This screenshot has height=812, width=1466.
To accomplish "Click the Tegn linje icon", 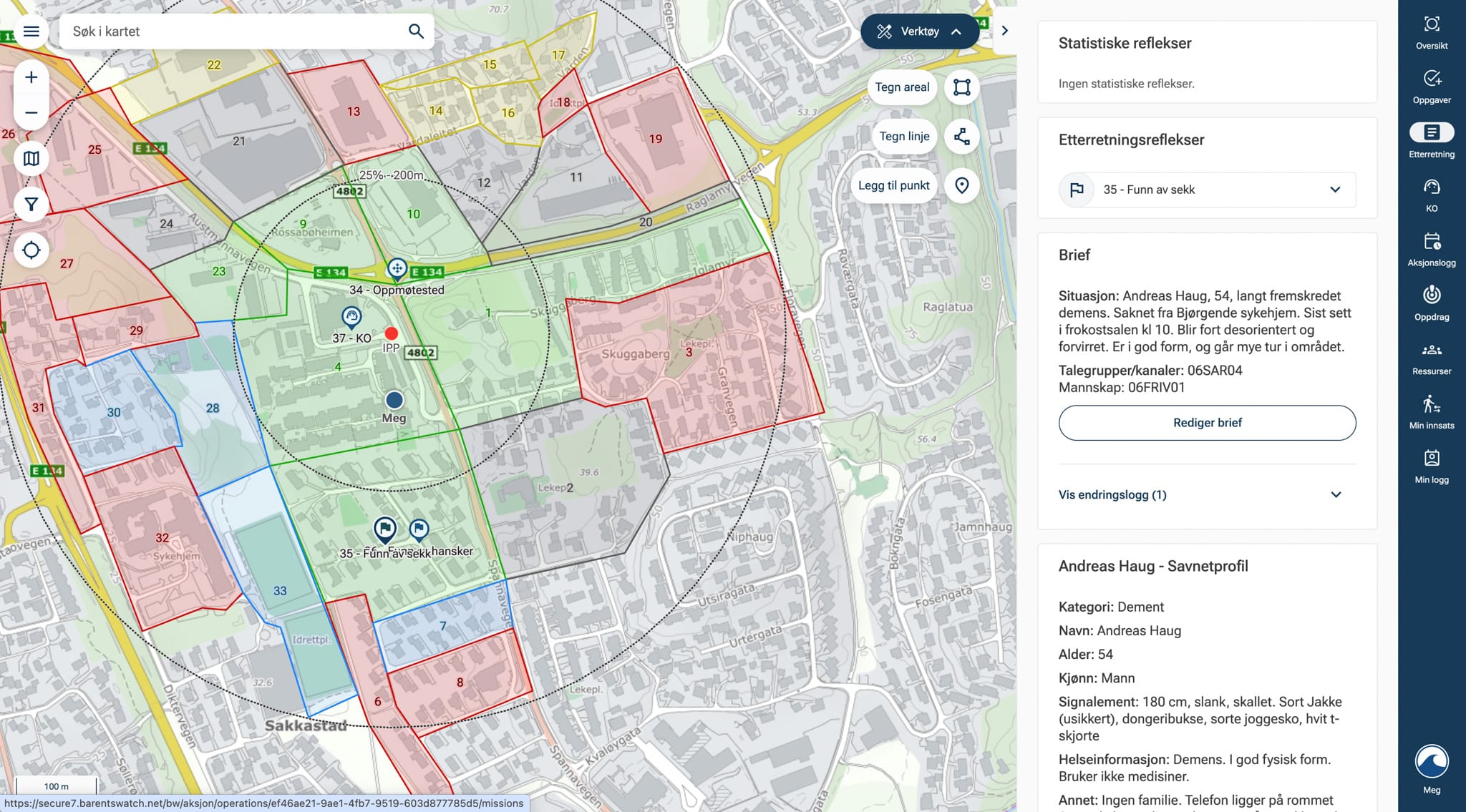I will pos(961,136).
